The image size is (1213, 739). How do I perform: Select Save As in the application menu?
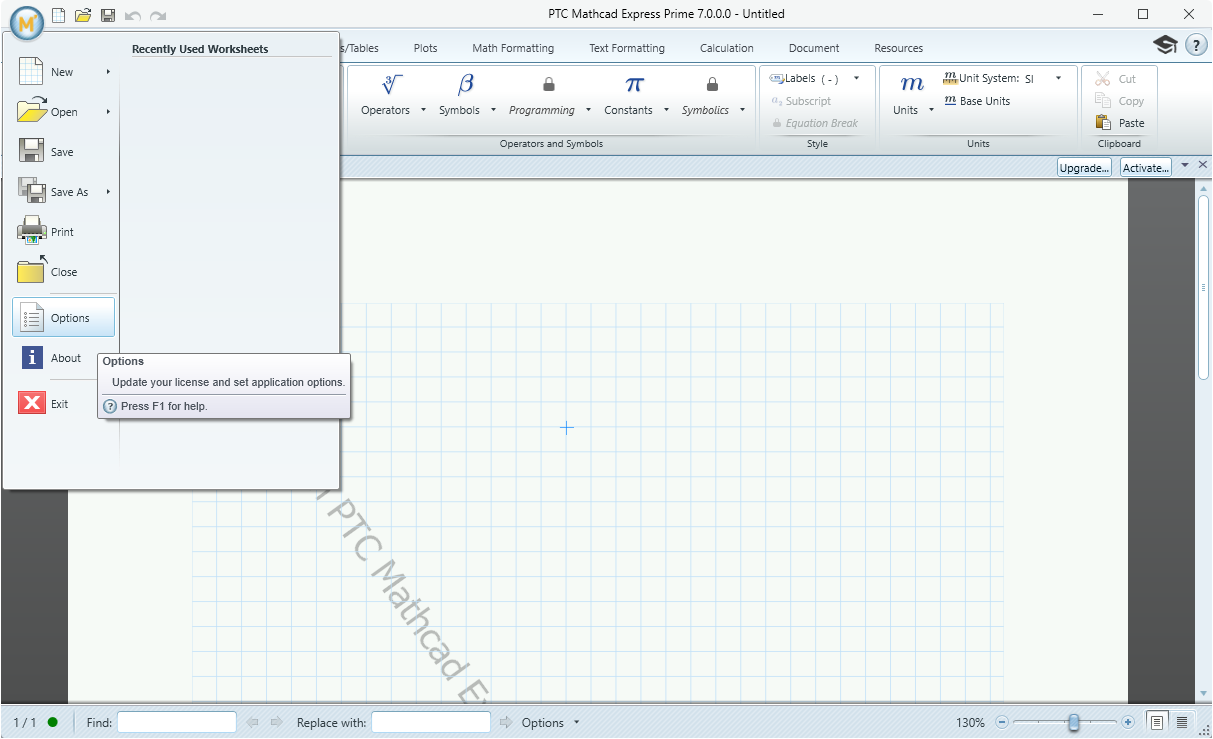(64, 192)
